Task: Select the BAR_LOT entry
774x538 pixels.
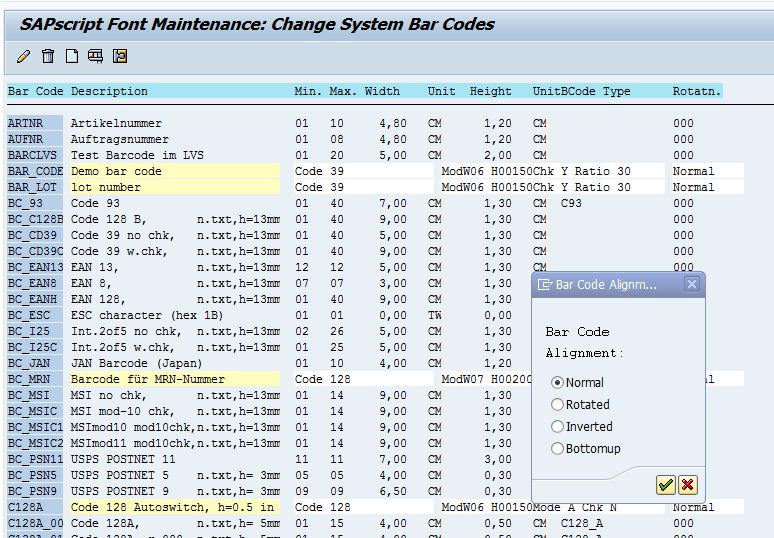Action: (x=35, y=187)
